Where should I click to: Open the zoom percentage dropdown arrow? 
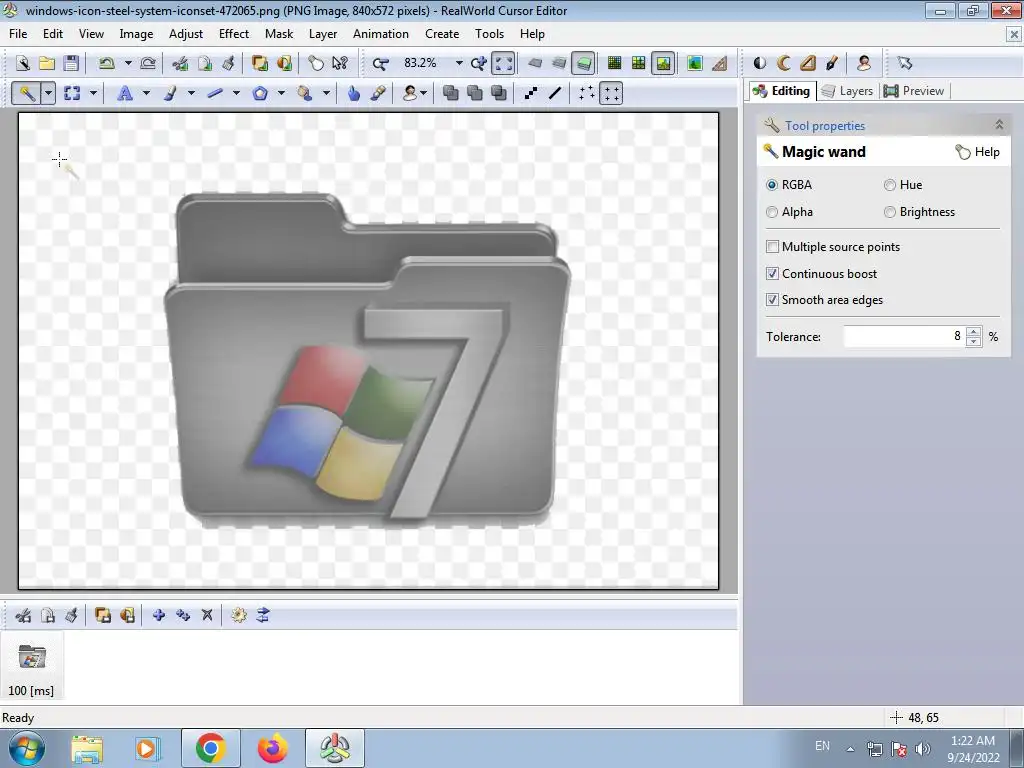point(458,63)
